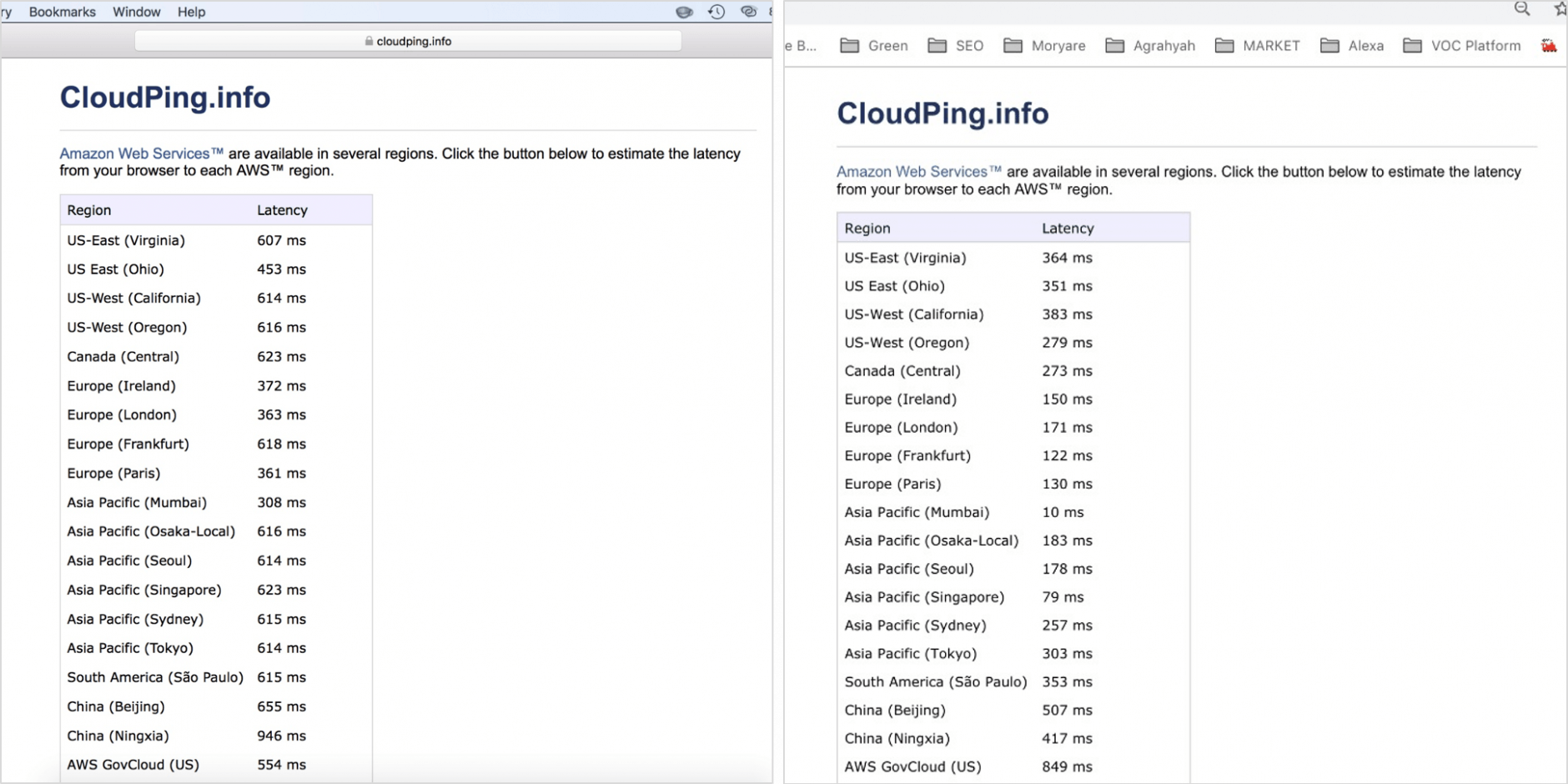Viewport: 1568px width, 784px height.
Task: Select AWS GovCloud (US) in left table
Action: [x=133, y=765]
